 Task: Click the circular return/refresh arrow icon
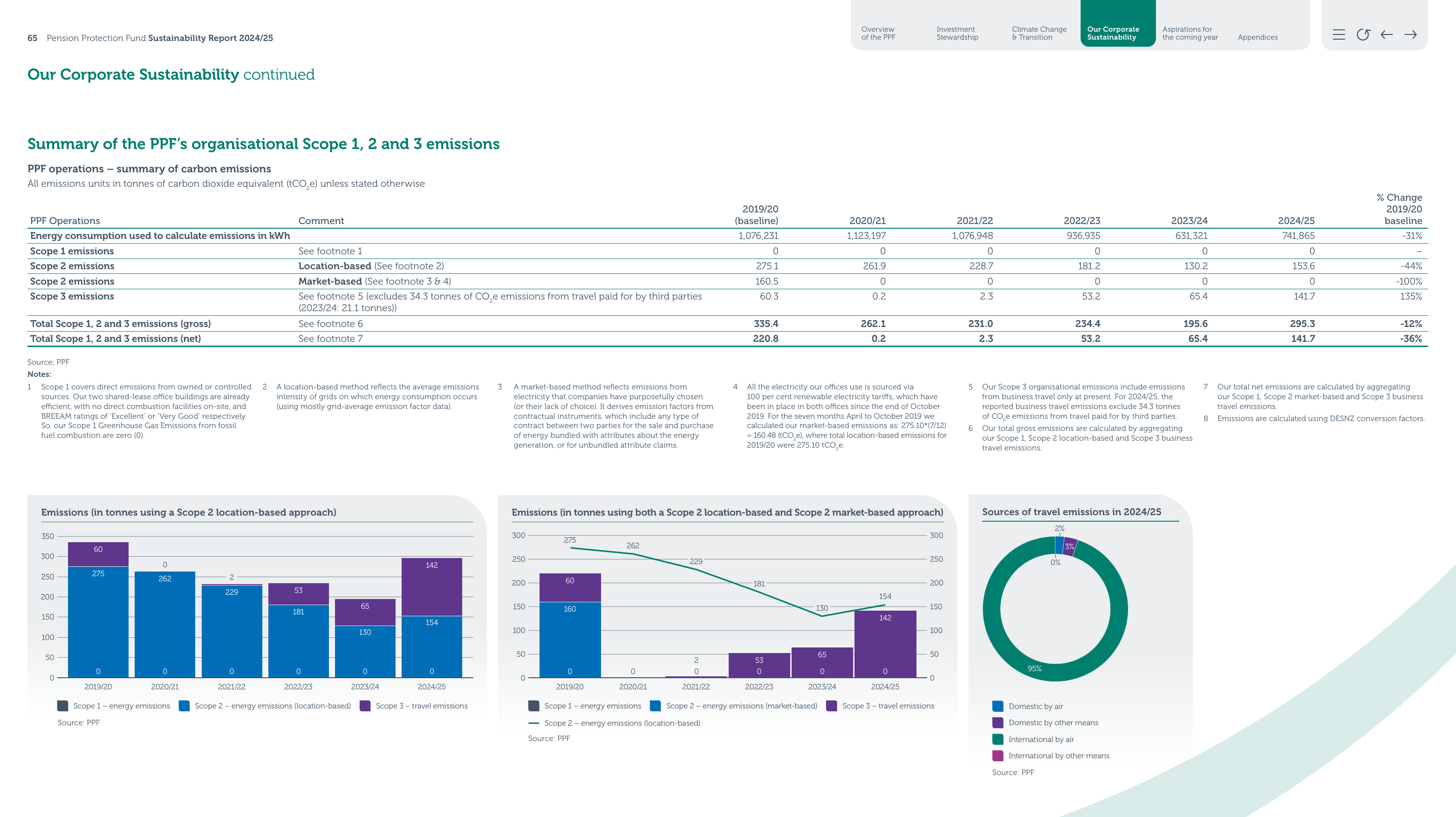coord(1363,35)
